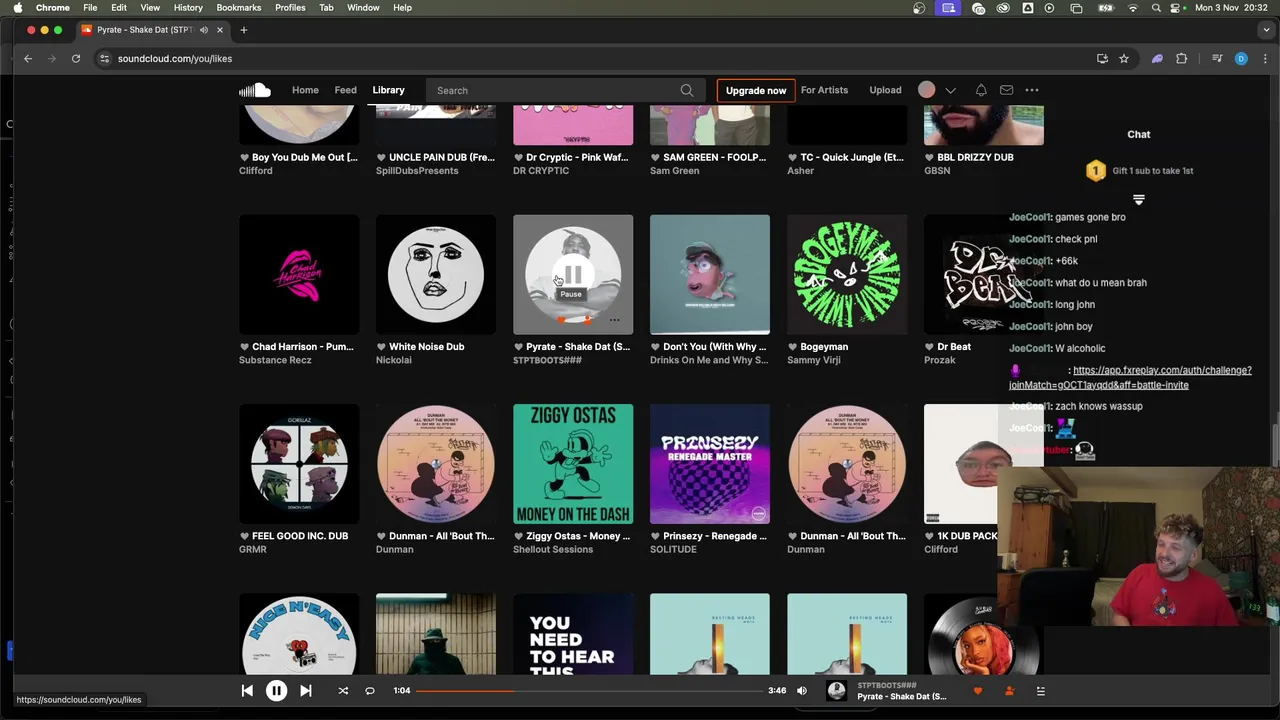Open the Bookmarks menu
Image resolution: width=1280 pixels, height=720 pixels.
click(239, 7)
